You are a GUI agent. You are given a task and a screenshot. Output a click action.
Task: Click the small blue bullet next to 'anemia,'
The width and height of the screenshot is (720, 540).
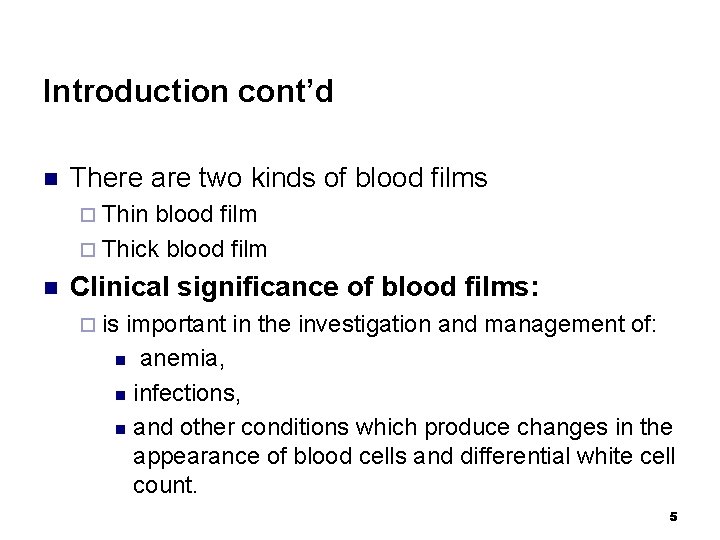click(x=120, y=360)
